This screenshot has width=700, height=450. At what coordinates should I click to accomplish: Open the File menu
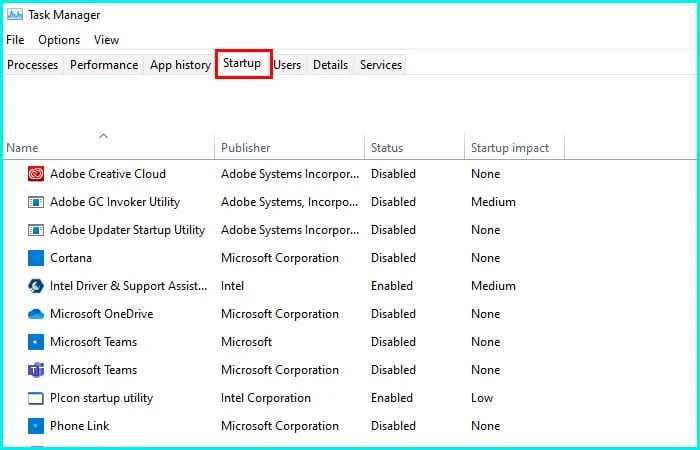(15, 40)
